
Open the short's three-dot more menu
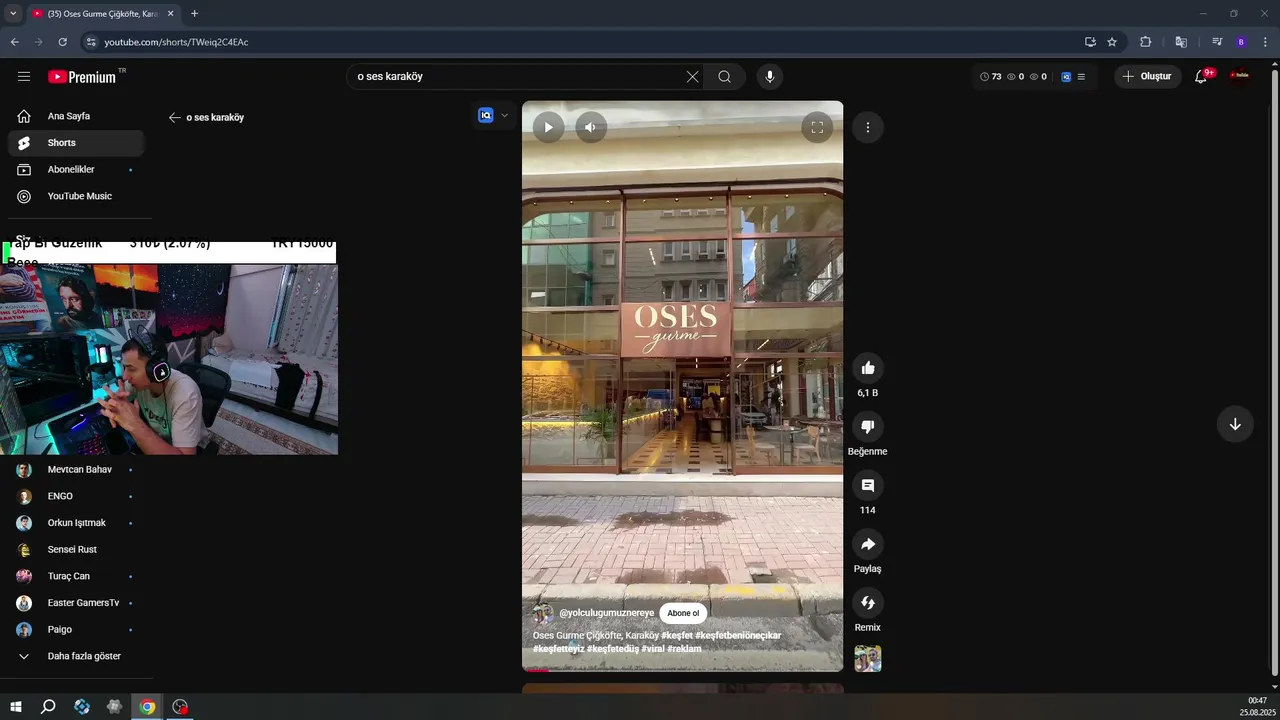click(868, 127)
